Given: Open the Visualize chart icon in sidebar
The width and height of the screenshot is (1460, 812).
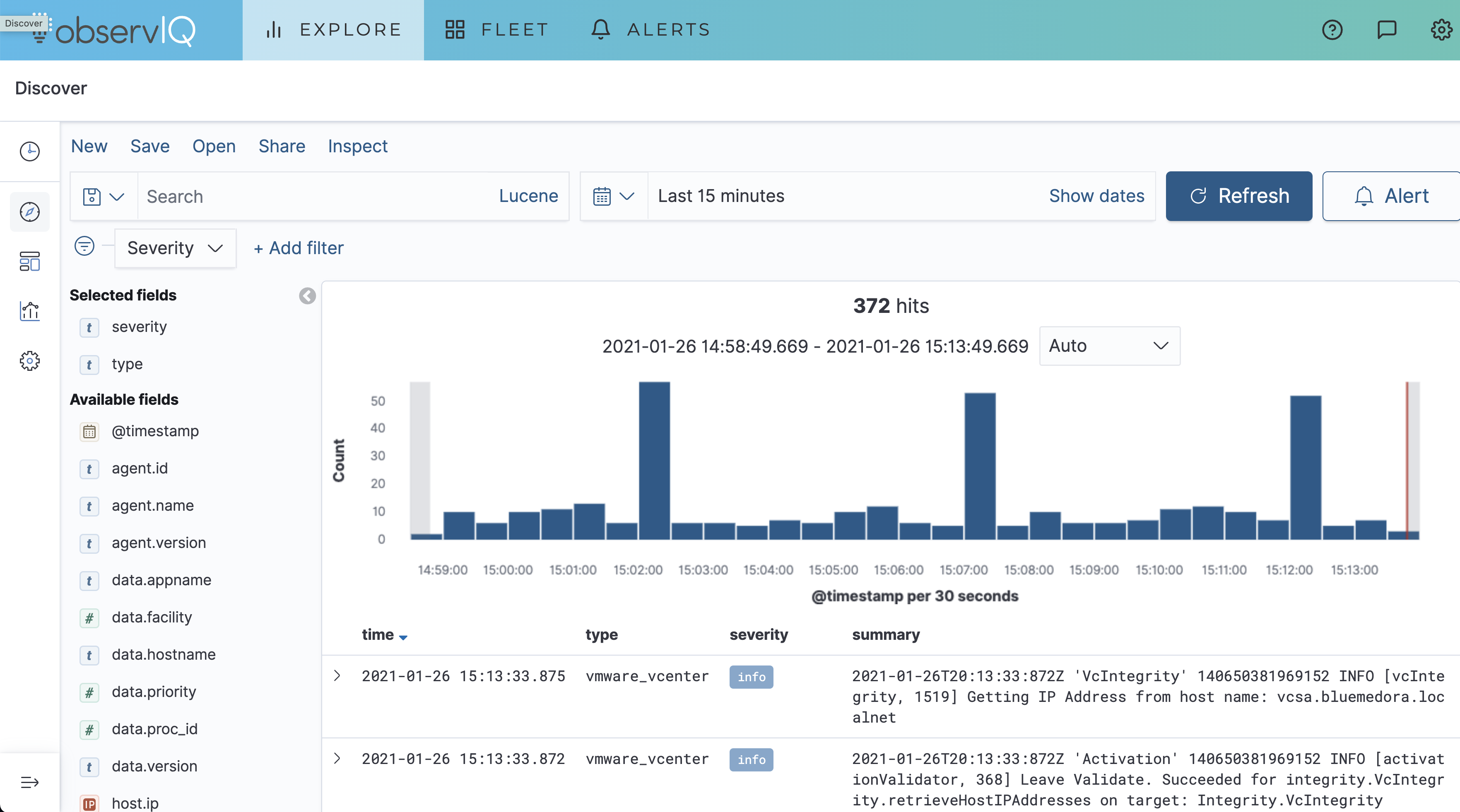Looking at the screenshot, I should click(29, 311).
